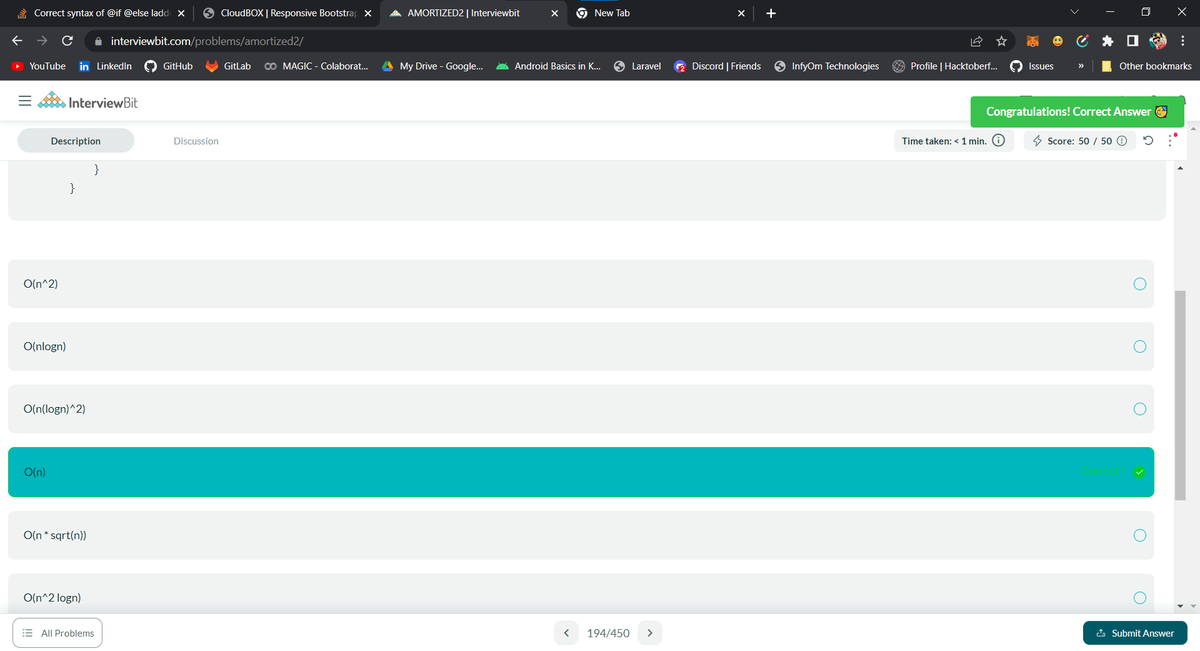Open the YouTube bookmark
The height and width of the screenshot is (651, 1200).
click(x=38, y=66)
